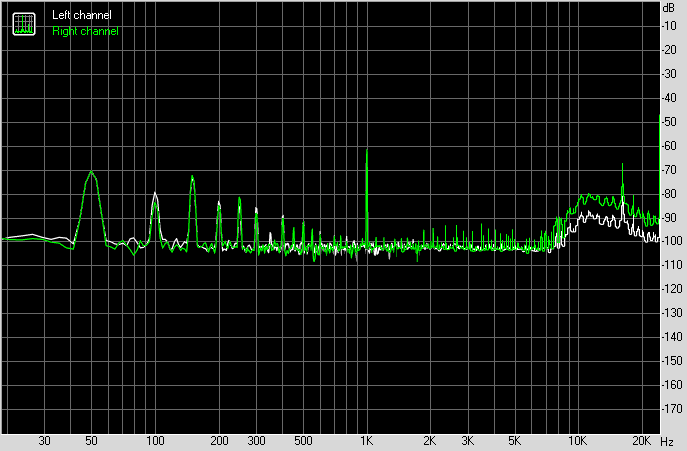Click the -150 dB scale label
The image size is (687, 451).
(x=671, y=361)
